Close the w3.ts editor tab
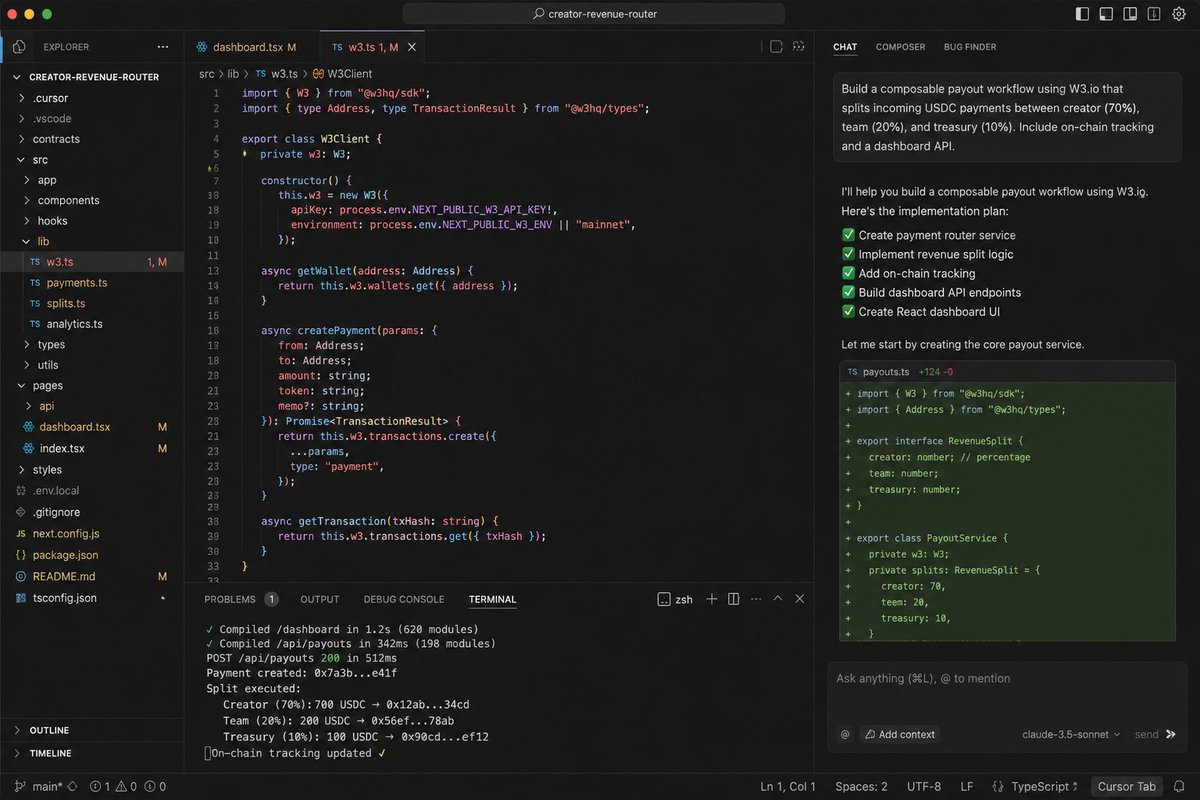1200x800 pixels. [412, 47]
